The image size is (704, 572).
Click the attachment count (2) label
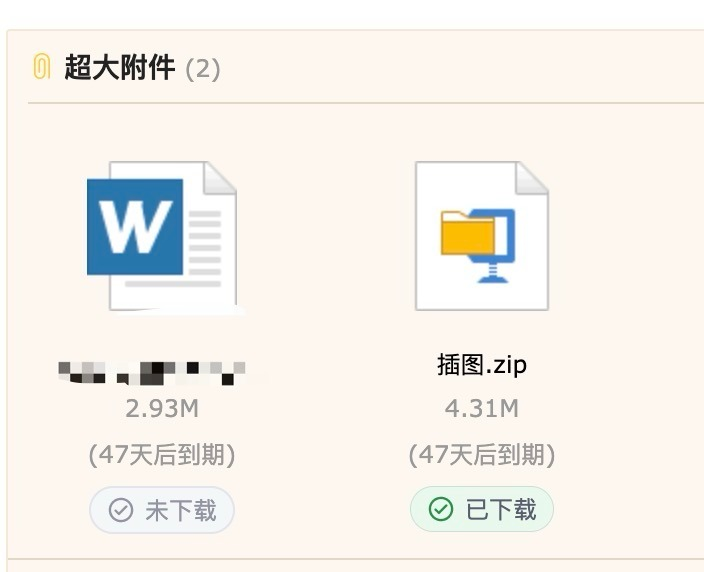[x=203, y=69]
